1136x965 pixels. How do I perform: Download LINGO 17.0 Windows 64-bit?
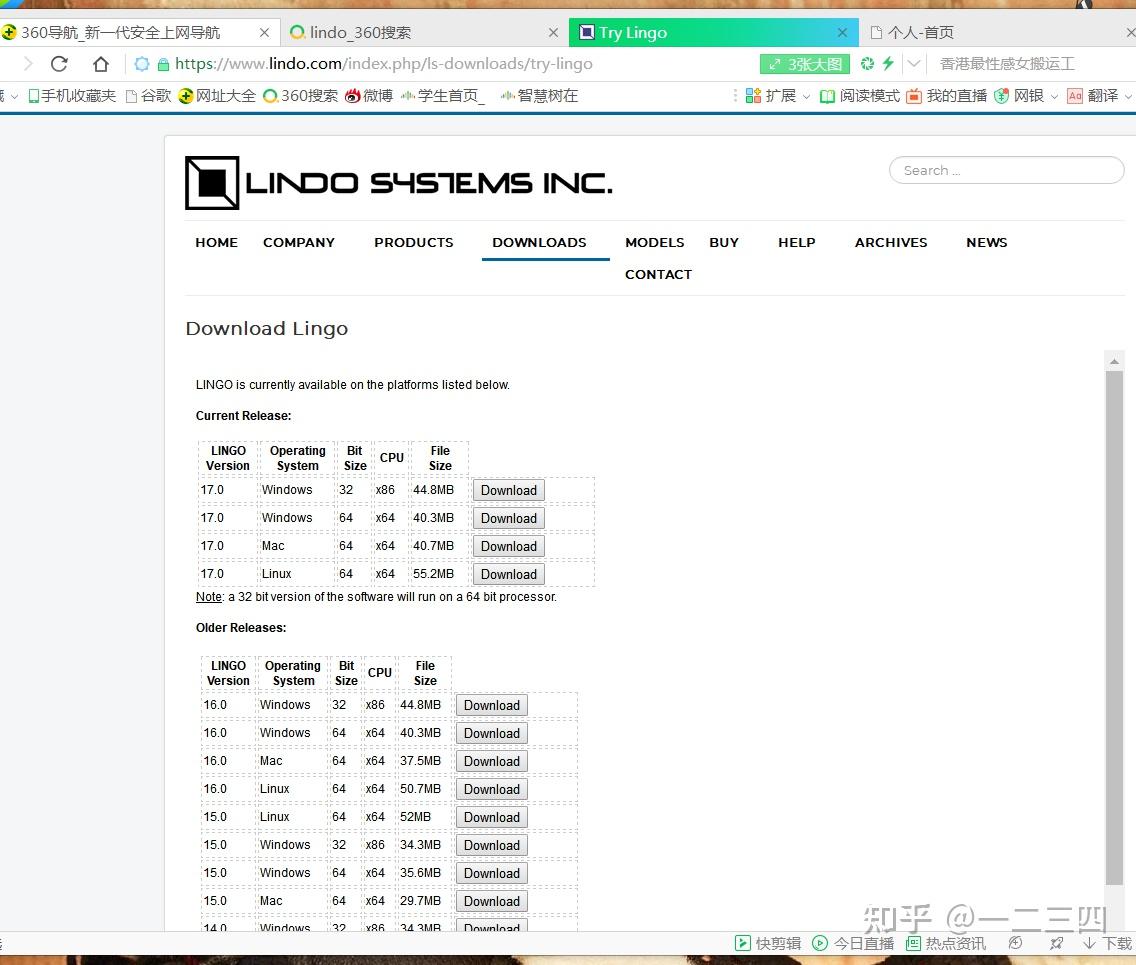pyautogui.click(x=509, y=518)
